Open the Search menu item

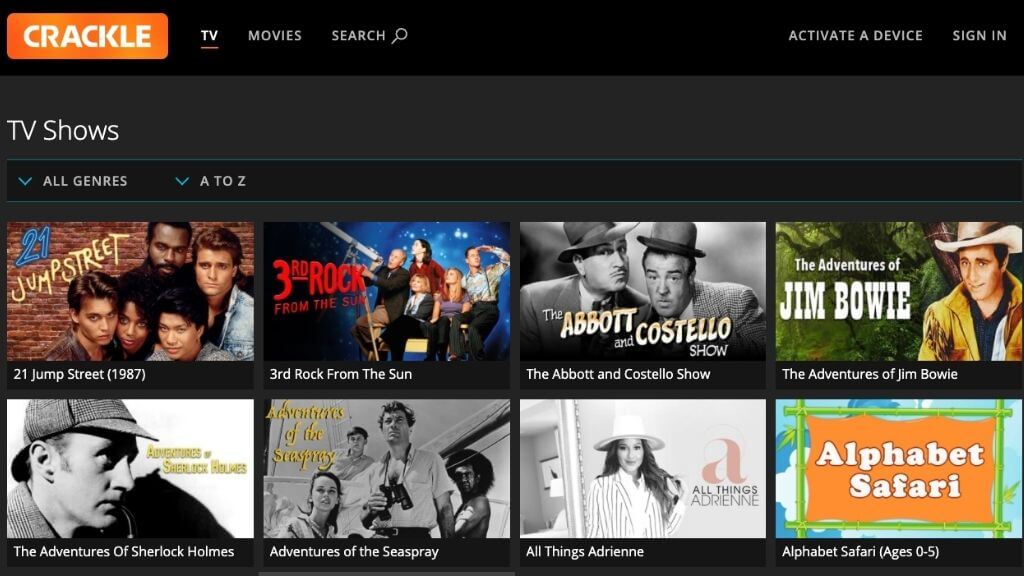pos(370,35)
